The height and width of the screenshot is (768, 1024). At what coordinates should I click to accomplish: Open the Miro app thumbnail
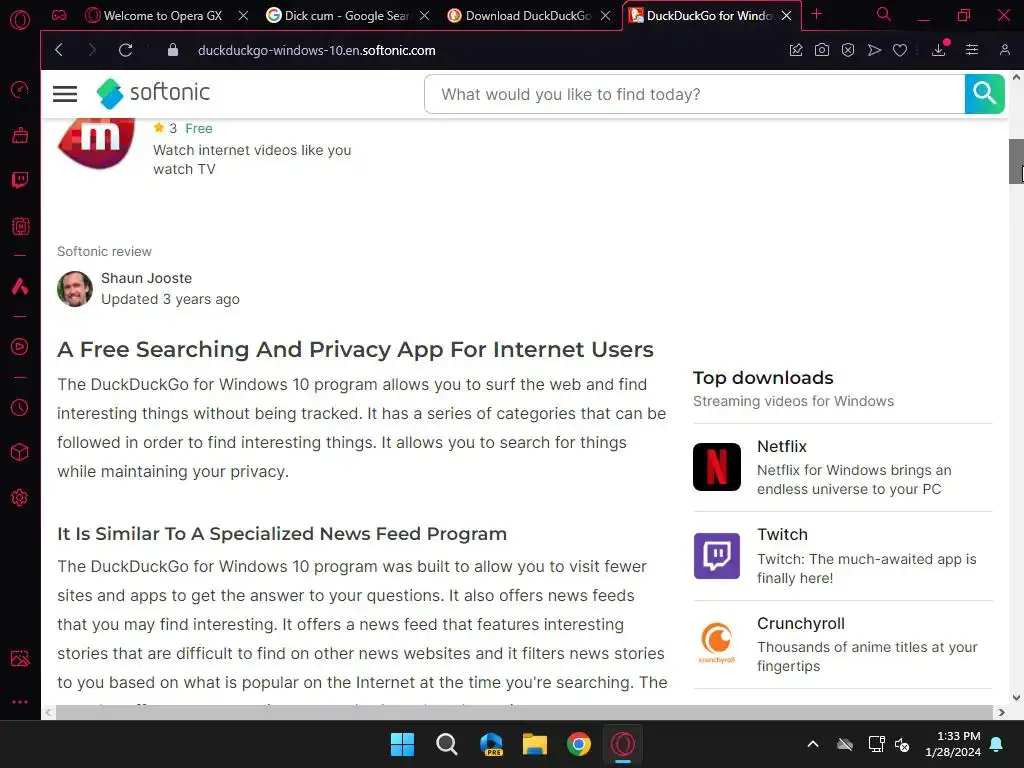pos(97,142)
